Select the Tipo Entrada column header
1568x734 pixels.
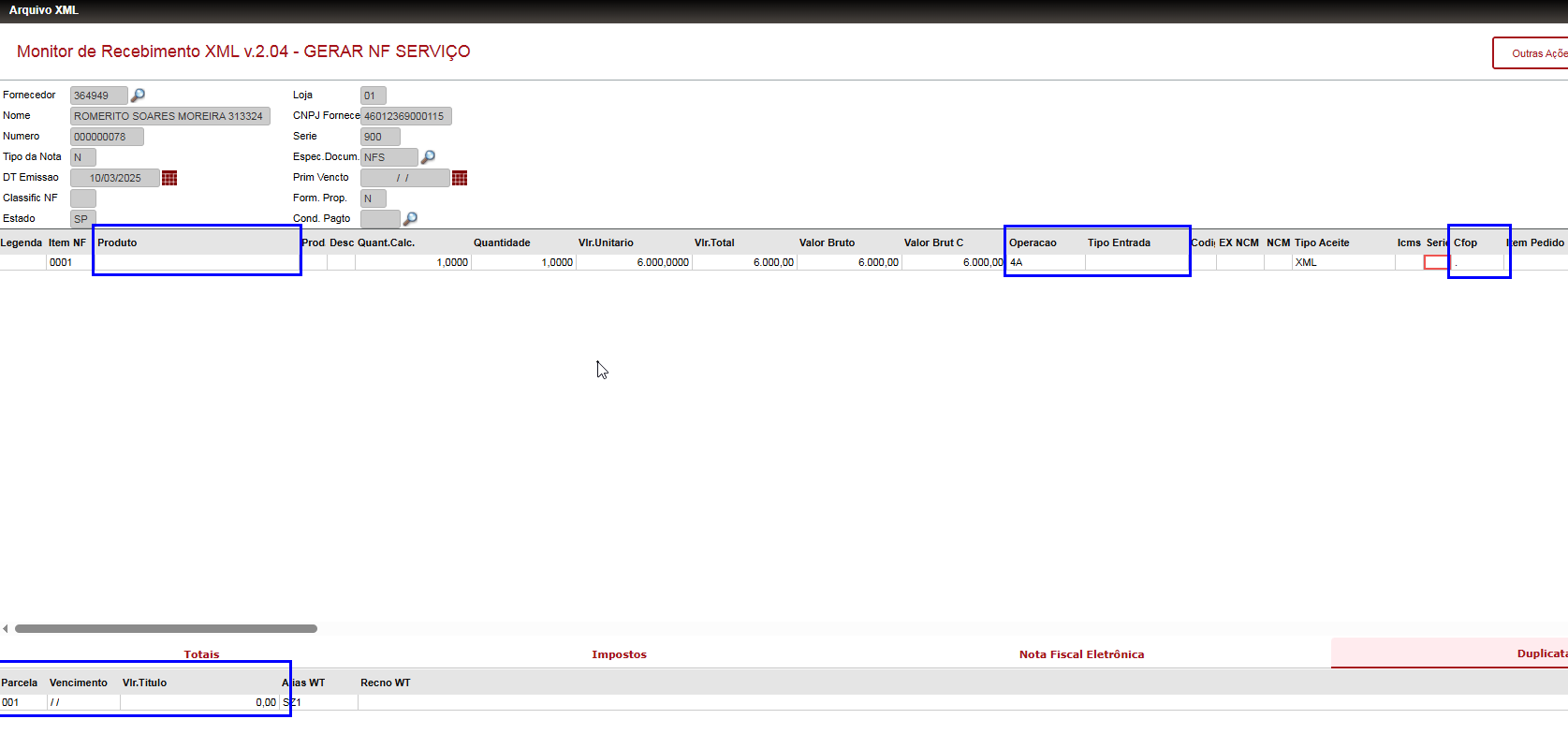1119,242
